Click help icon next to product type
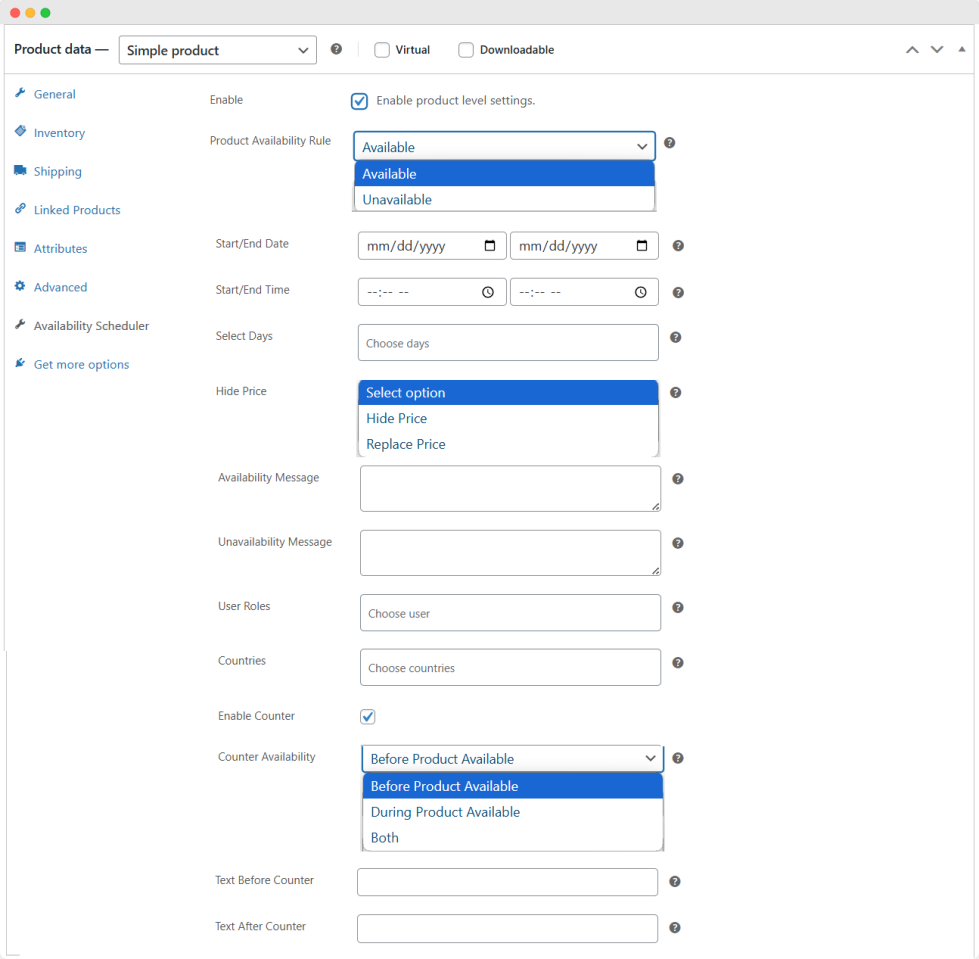 click(336, 49)
